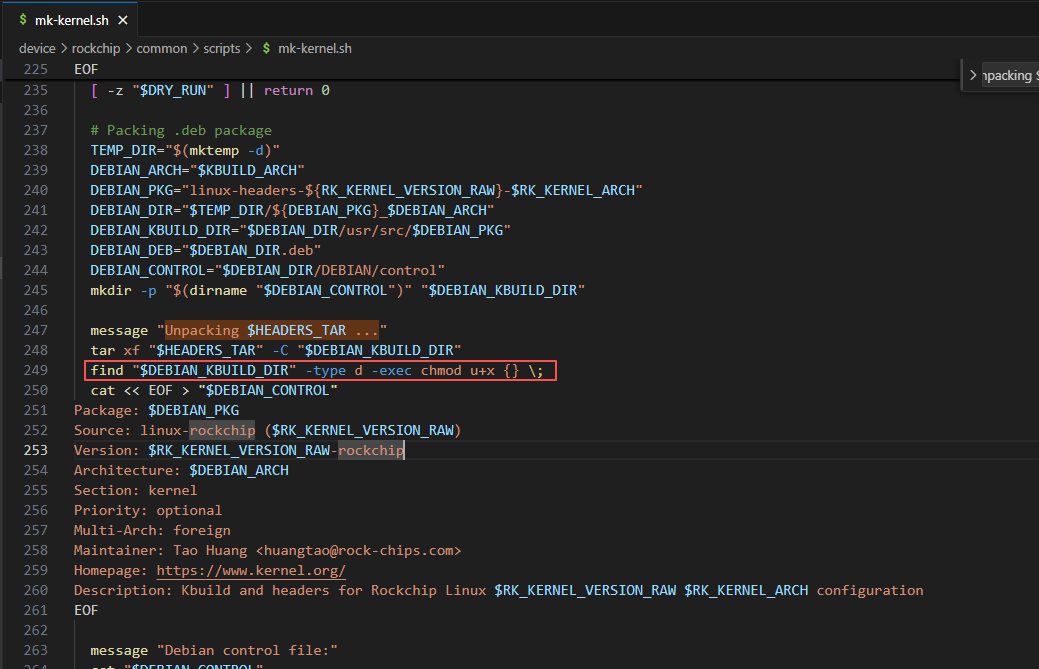Open the 'device' breadcrumb segment

(37, 48)
